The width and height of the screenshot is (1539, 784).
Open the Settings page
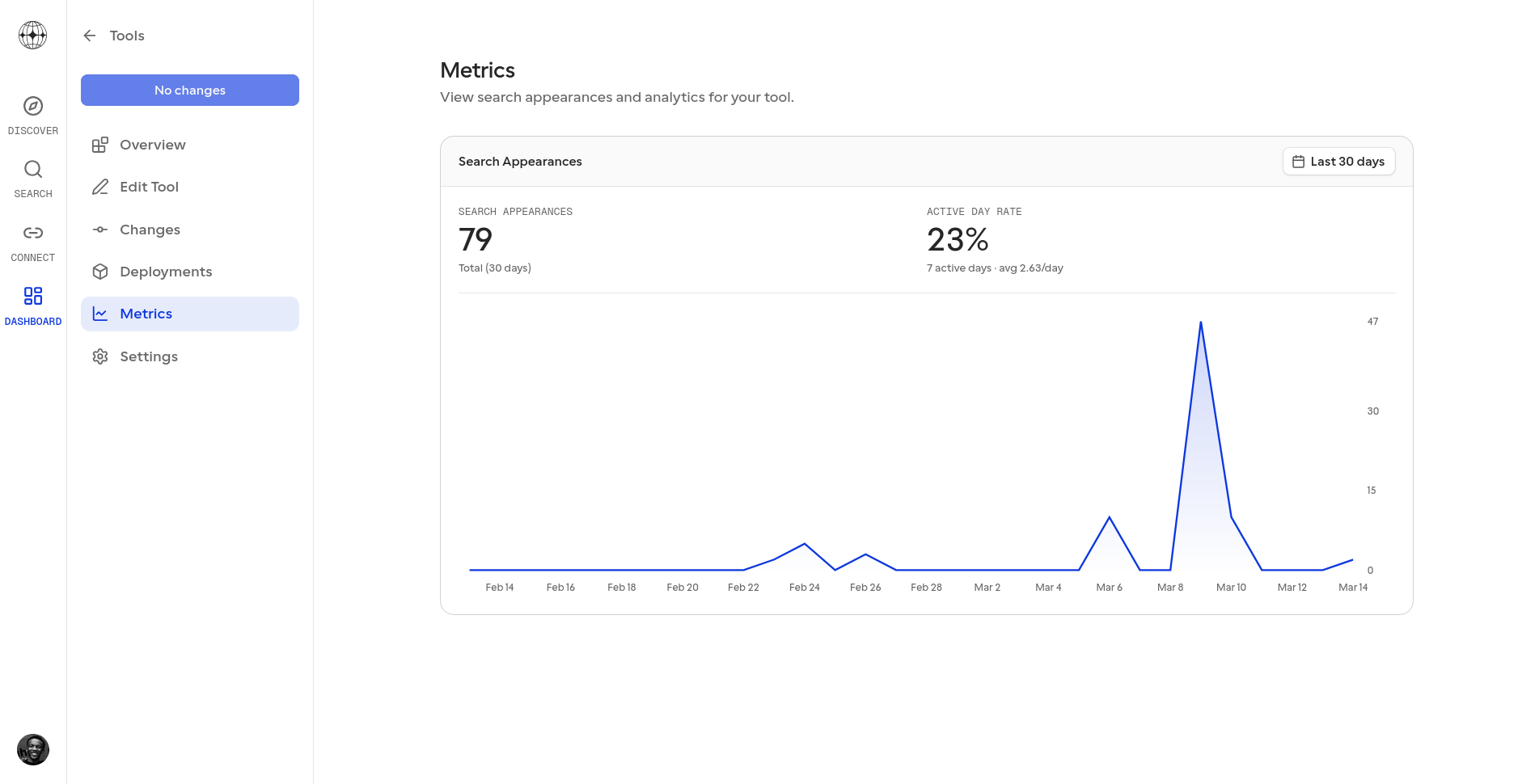pyautogui.click(x=190, y=356)
